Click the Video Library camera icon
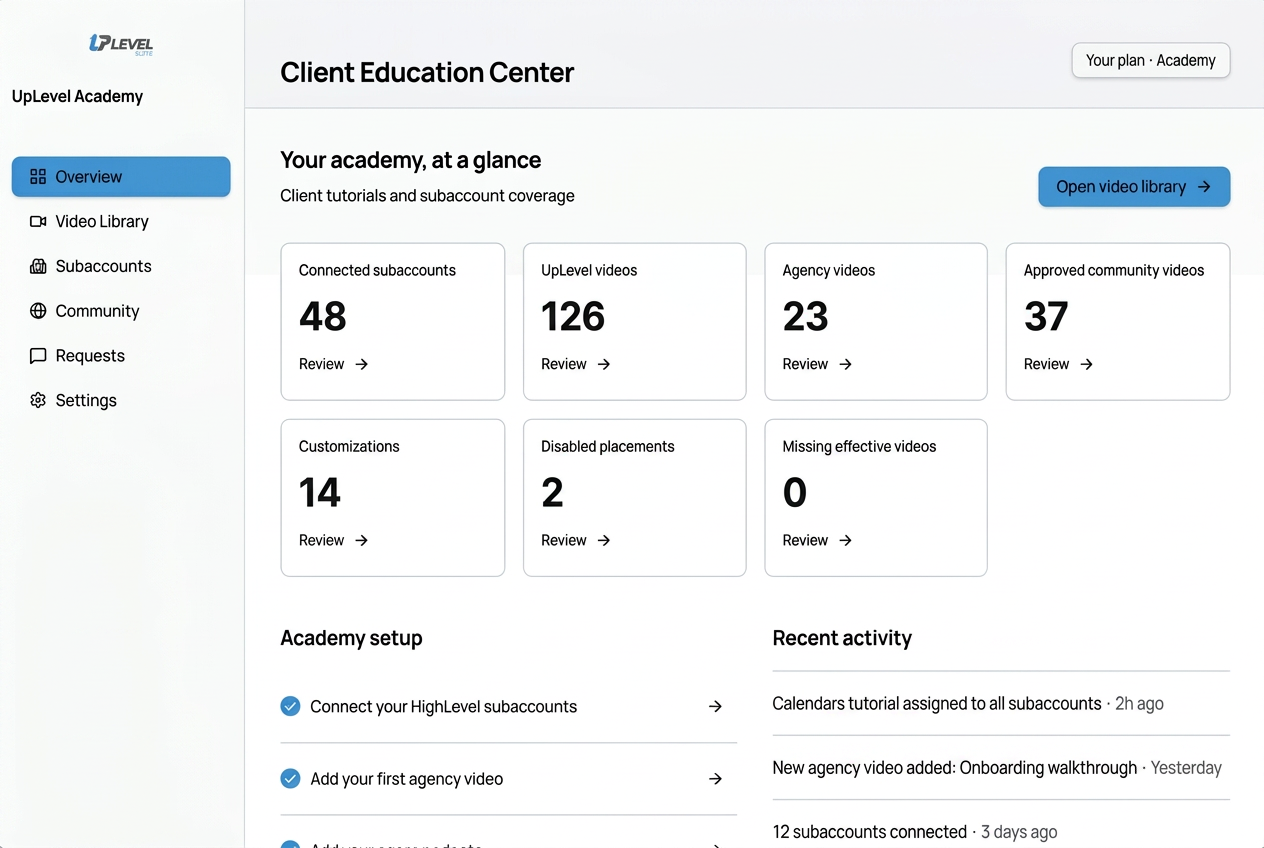The height and width of the screenshot is (848, 1264). [38, 221]
